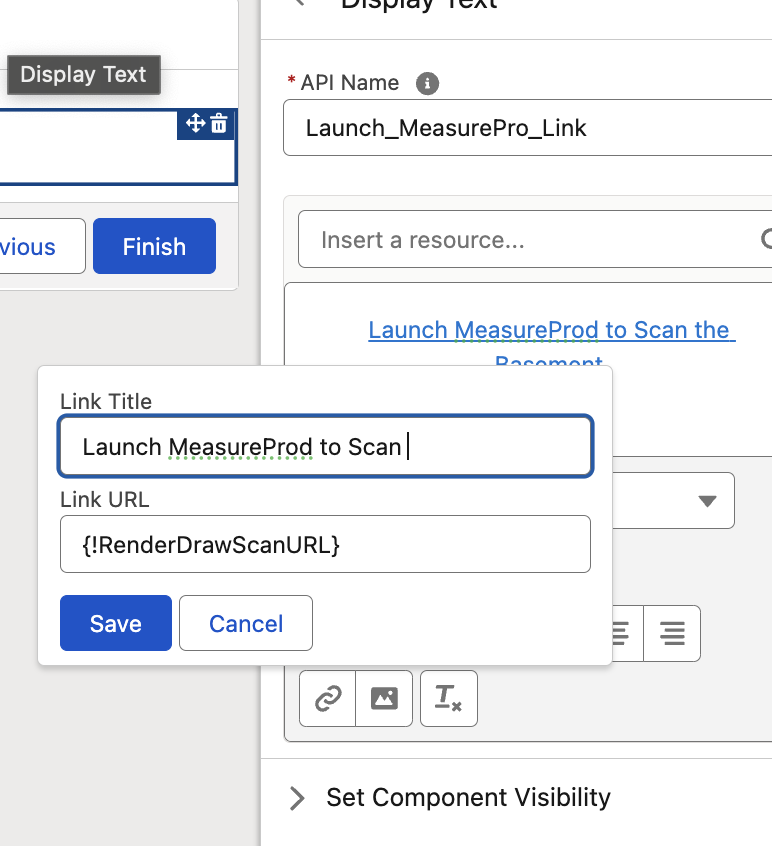Open the rich text formatting dropdown
This screenshot has width=772, height=846.
click(706, 500)
